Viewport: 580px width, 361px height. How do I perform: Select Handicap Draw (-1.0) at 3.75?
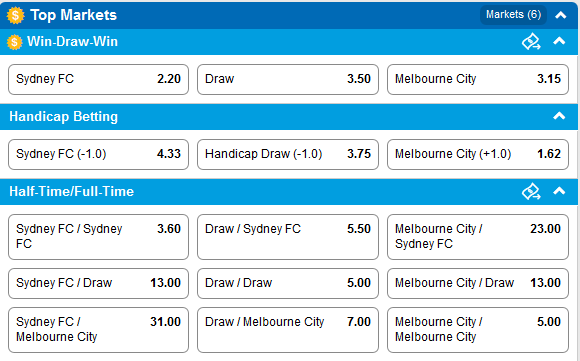click(x=288, y=154)
